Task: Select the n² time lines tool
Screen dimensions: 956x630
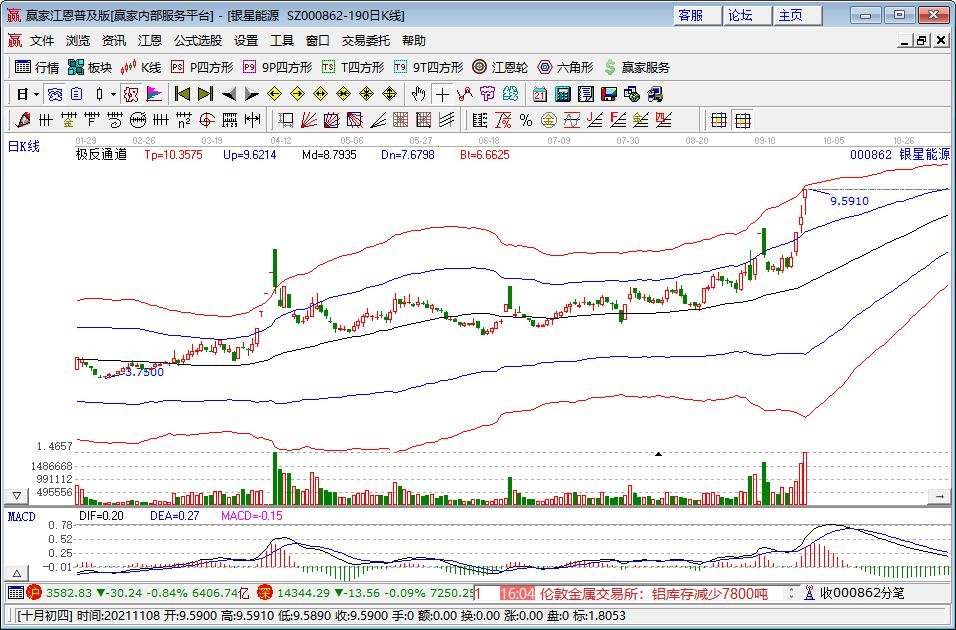Action: click(x=184, y=120)
